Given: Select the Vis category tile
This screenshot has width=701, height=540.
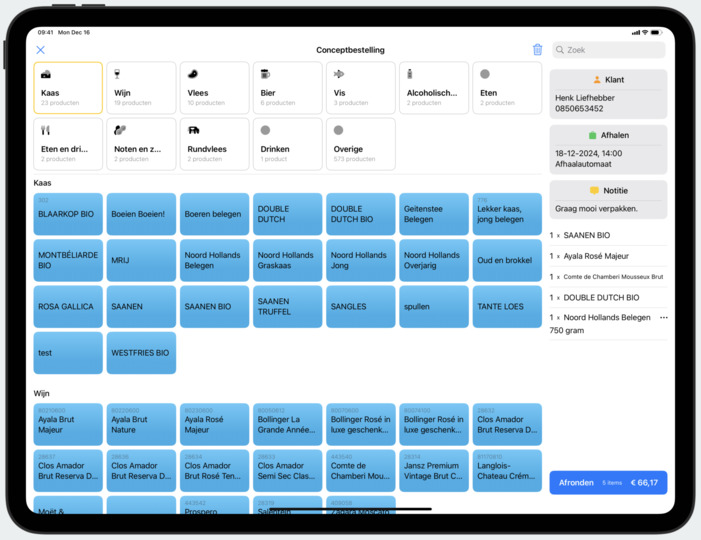Looking at the screenshot, I should (x=360, y=88).
